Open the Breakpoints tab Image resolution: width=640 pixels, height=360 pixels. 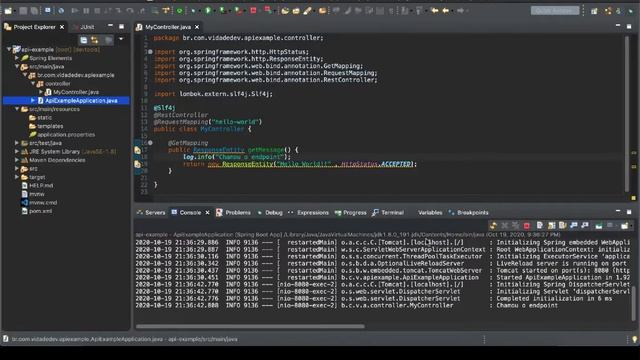(469, 213)
